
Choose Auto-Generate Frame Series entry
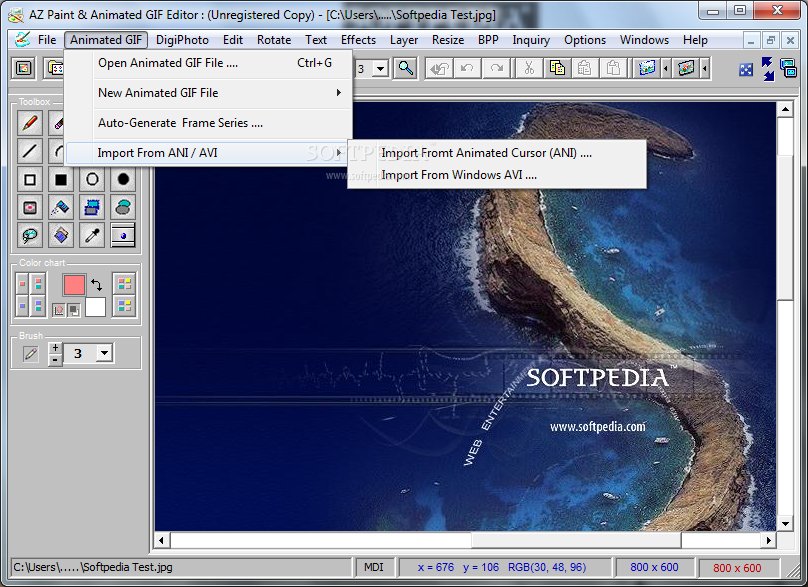coord(208,123)
